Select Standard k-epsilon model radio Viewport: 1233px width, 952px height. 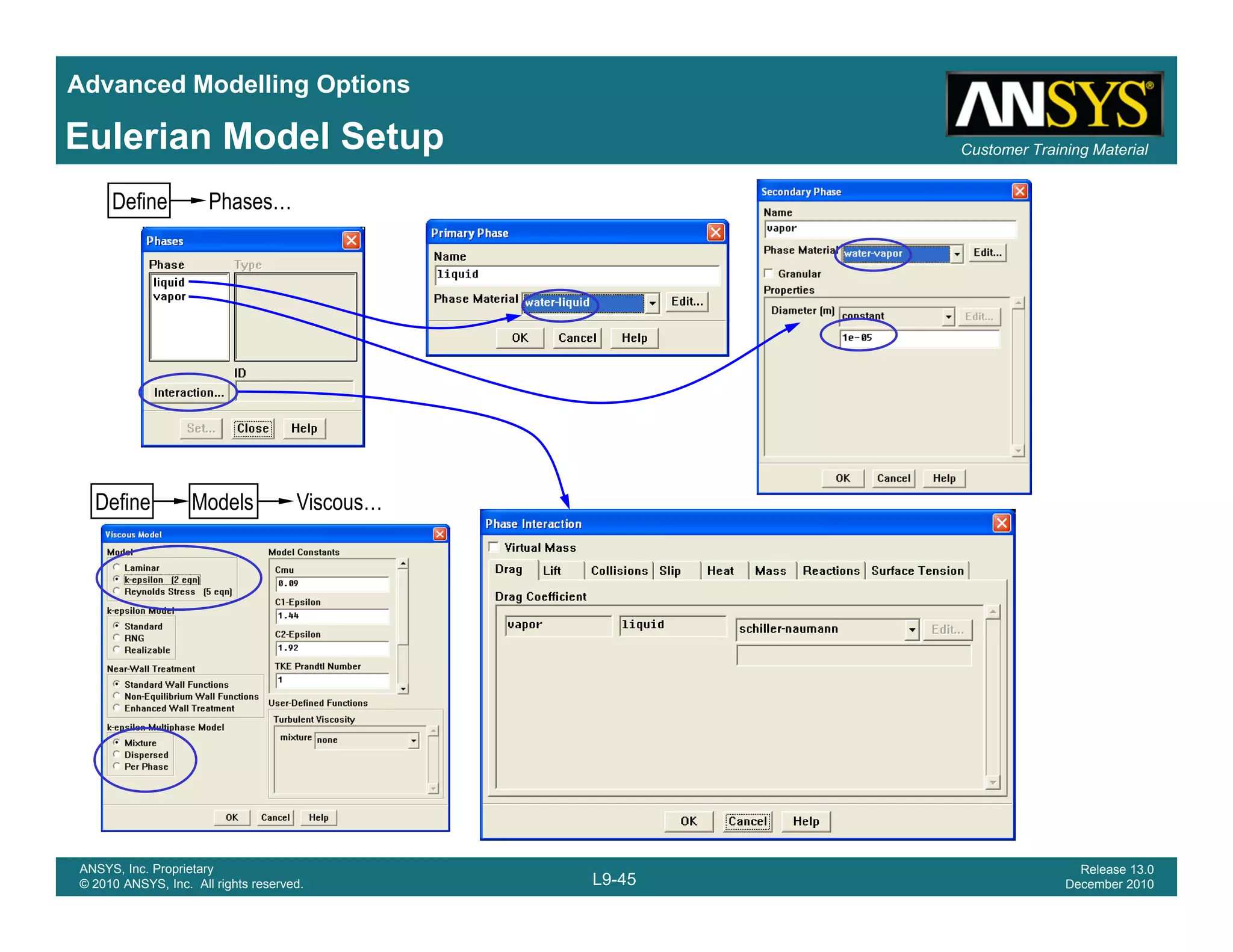pyautogui.click(x=117, y=626)
